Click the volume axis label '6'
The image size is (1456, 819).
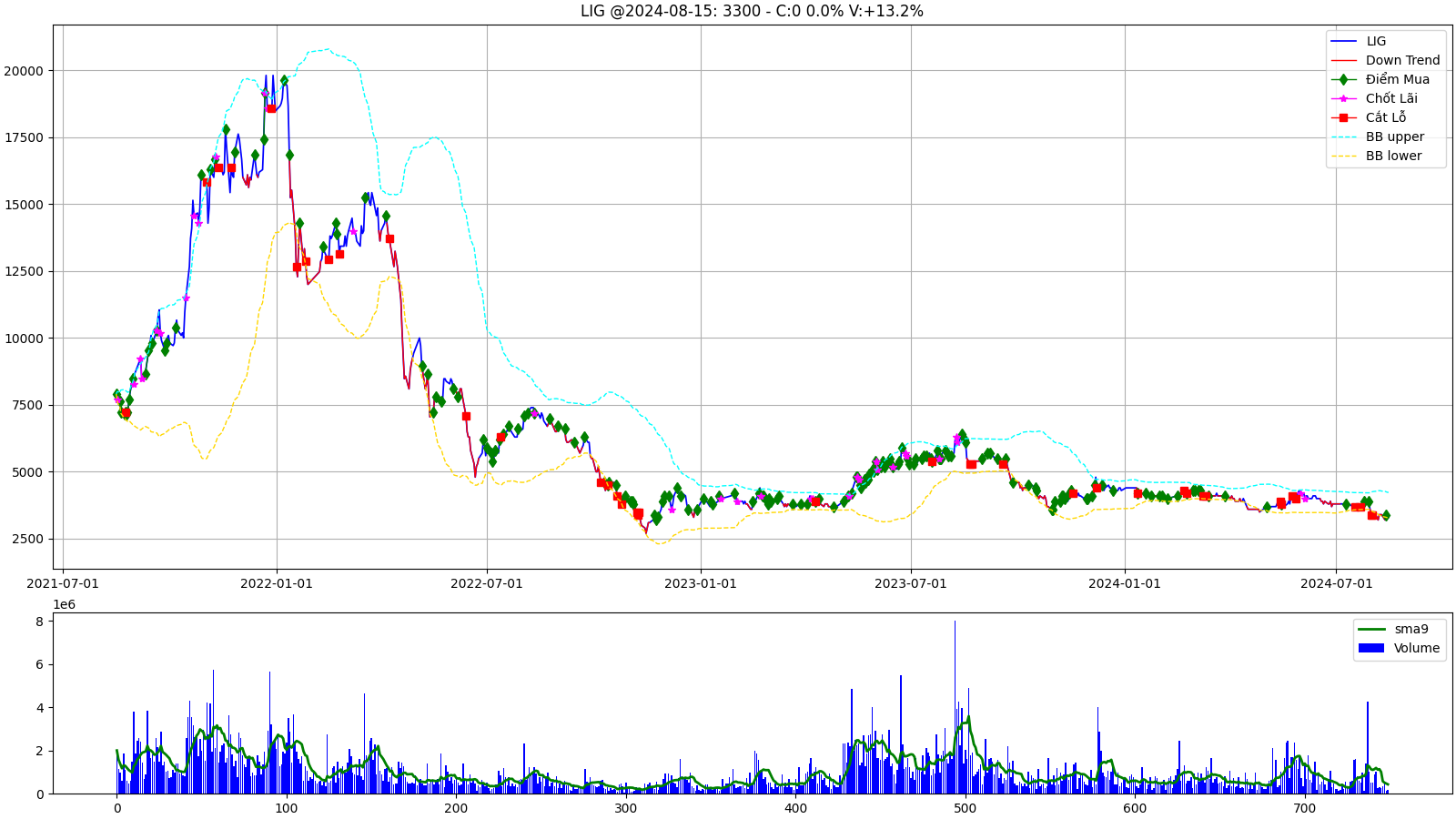point(39,664)
